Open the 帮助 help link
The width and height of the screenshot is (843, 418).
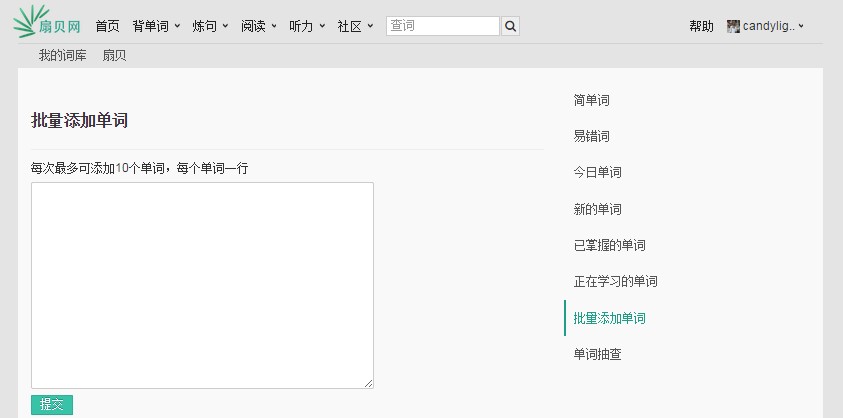tap(701, 26)
